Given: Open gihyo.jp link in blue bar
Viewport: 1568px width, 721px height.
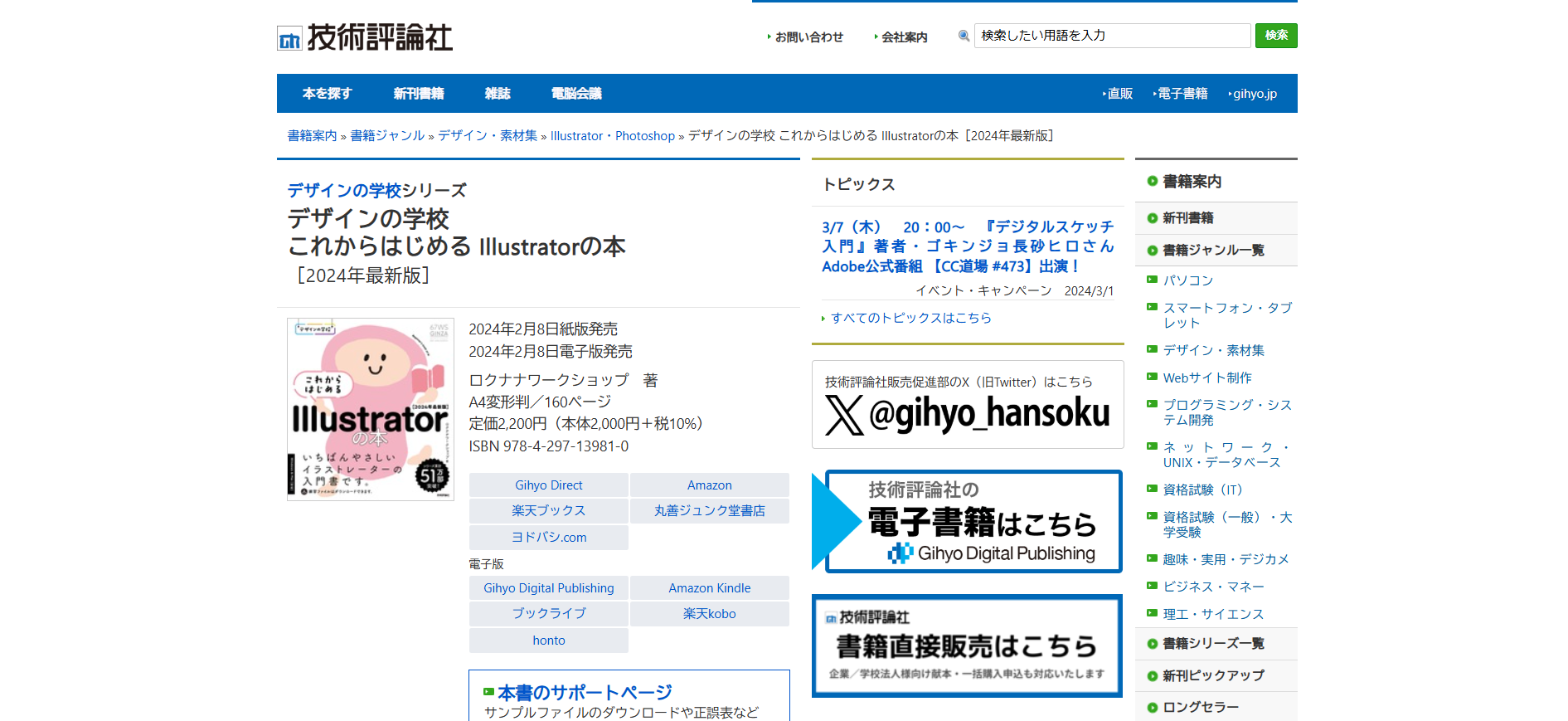Looking at the screenshot, I should (1254, 94).
